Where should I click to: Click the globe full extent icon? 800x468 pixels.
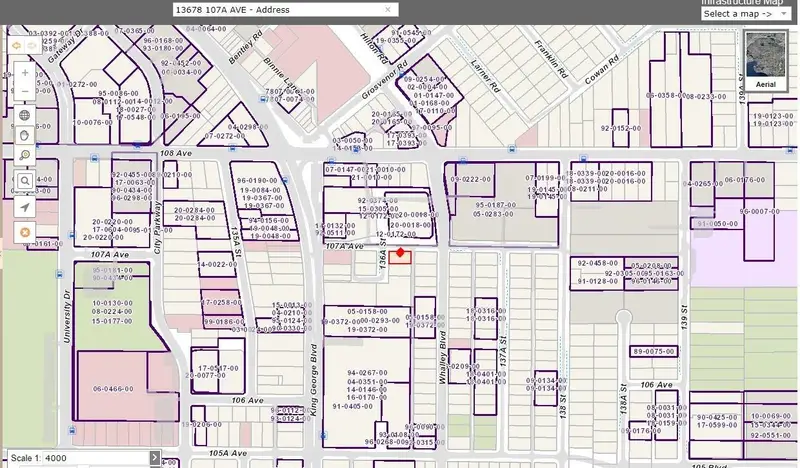click(x=25, y=115)
